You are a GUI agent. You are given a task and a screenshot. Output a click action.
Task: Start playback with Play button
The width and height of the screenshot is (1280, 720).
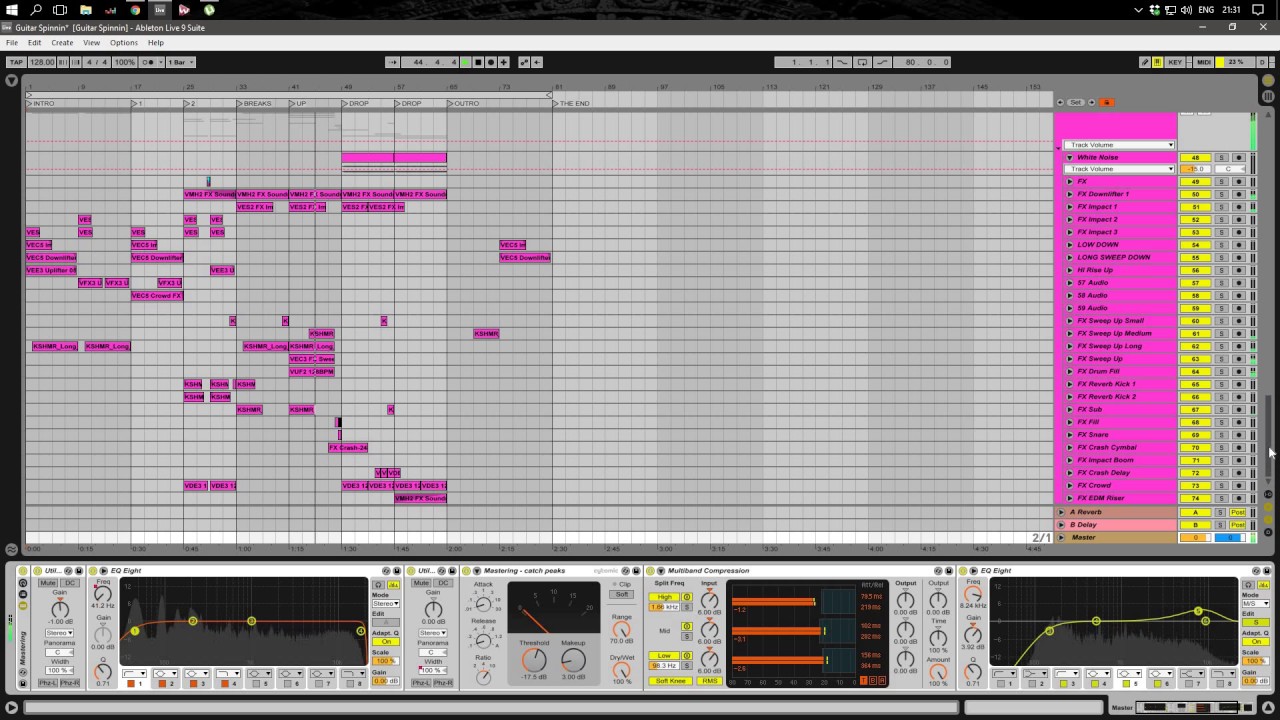click(x=465, y=62)
